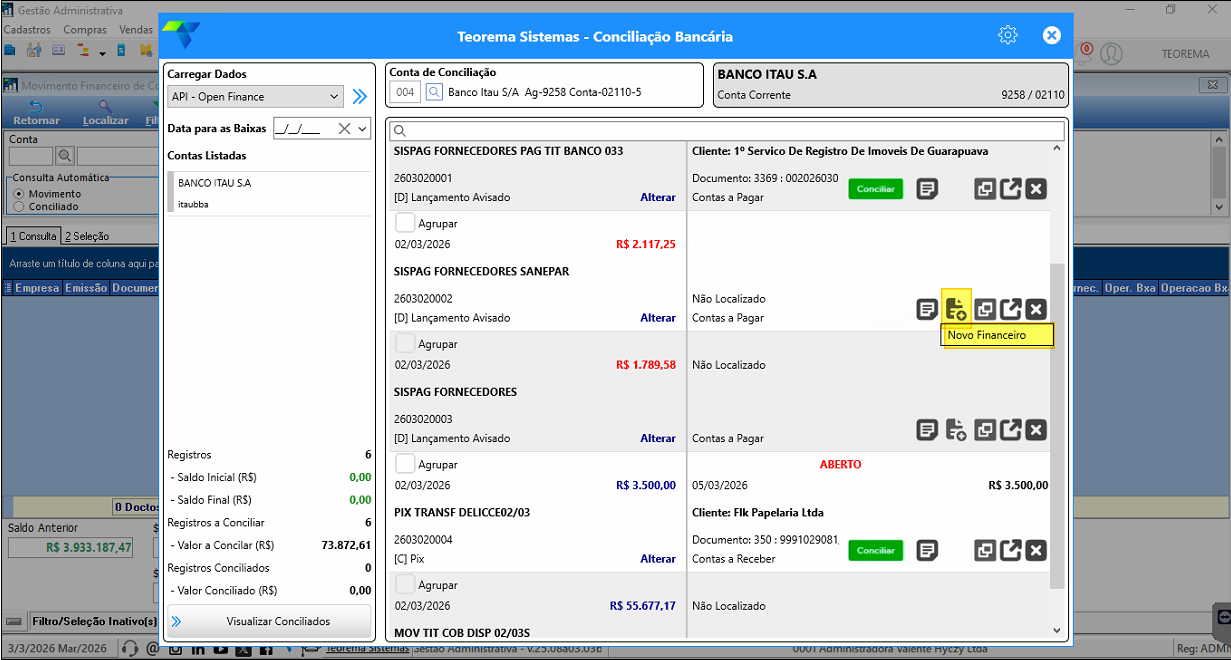Switch to the 2 Seleção tab
Viewport: 1231px width, 660px height.
[x=87, y=236]
